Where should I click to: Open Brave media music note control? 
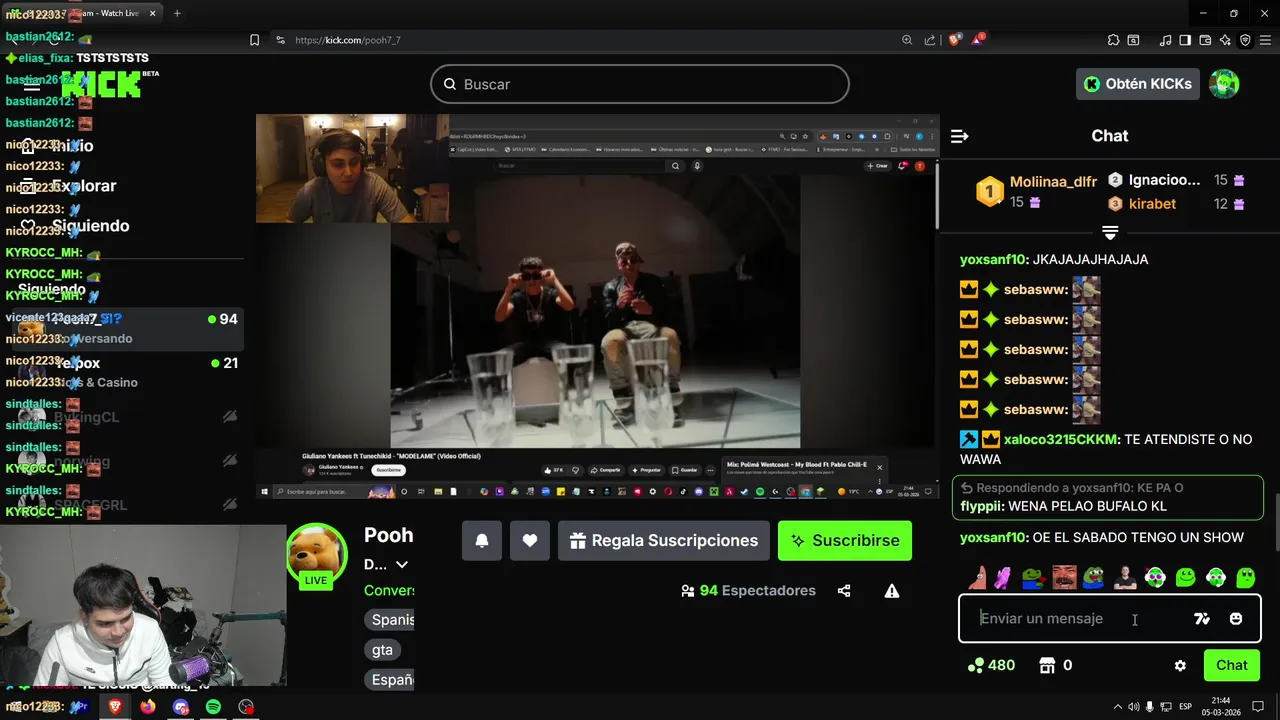click(1165, 40)
